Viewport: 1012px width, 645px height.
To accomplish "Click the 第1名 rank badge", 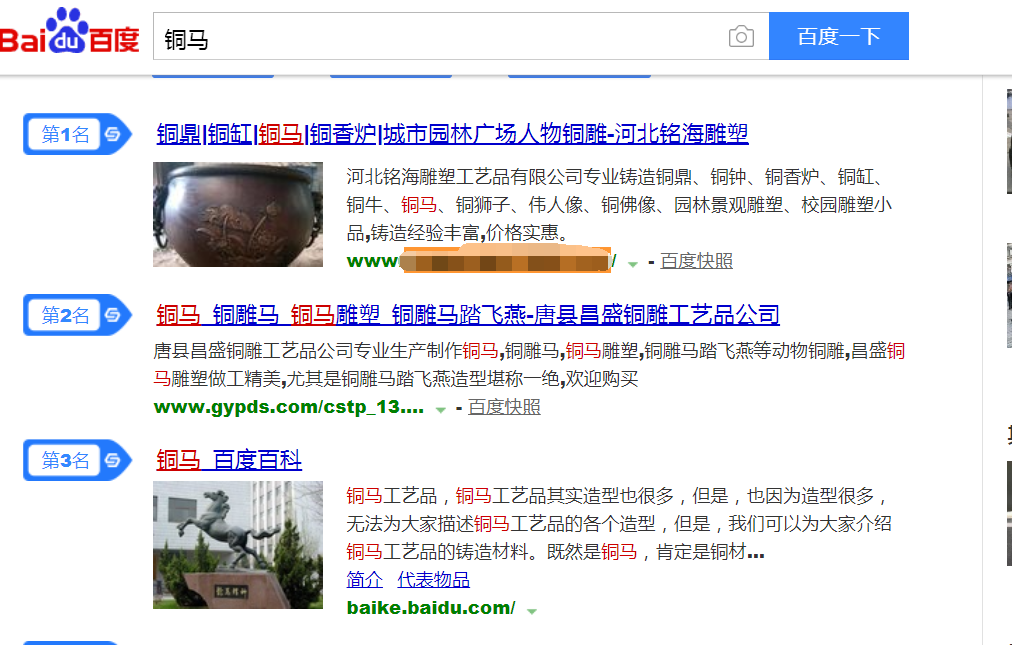I will (x=77, y=134).
